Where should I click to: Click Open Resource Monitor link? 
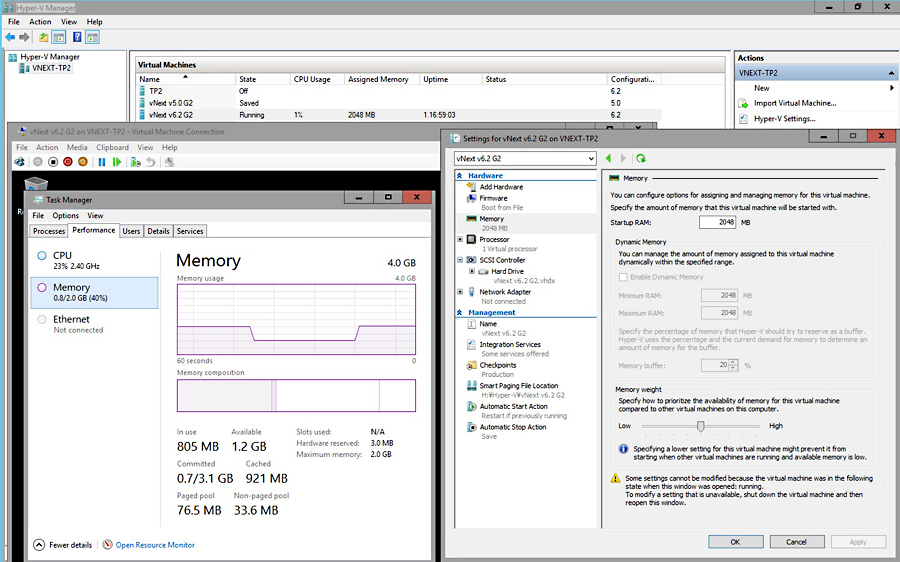click(x=155, y=545)
